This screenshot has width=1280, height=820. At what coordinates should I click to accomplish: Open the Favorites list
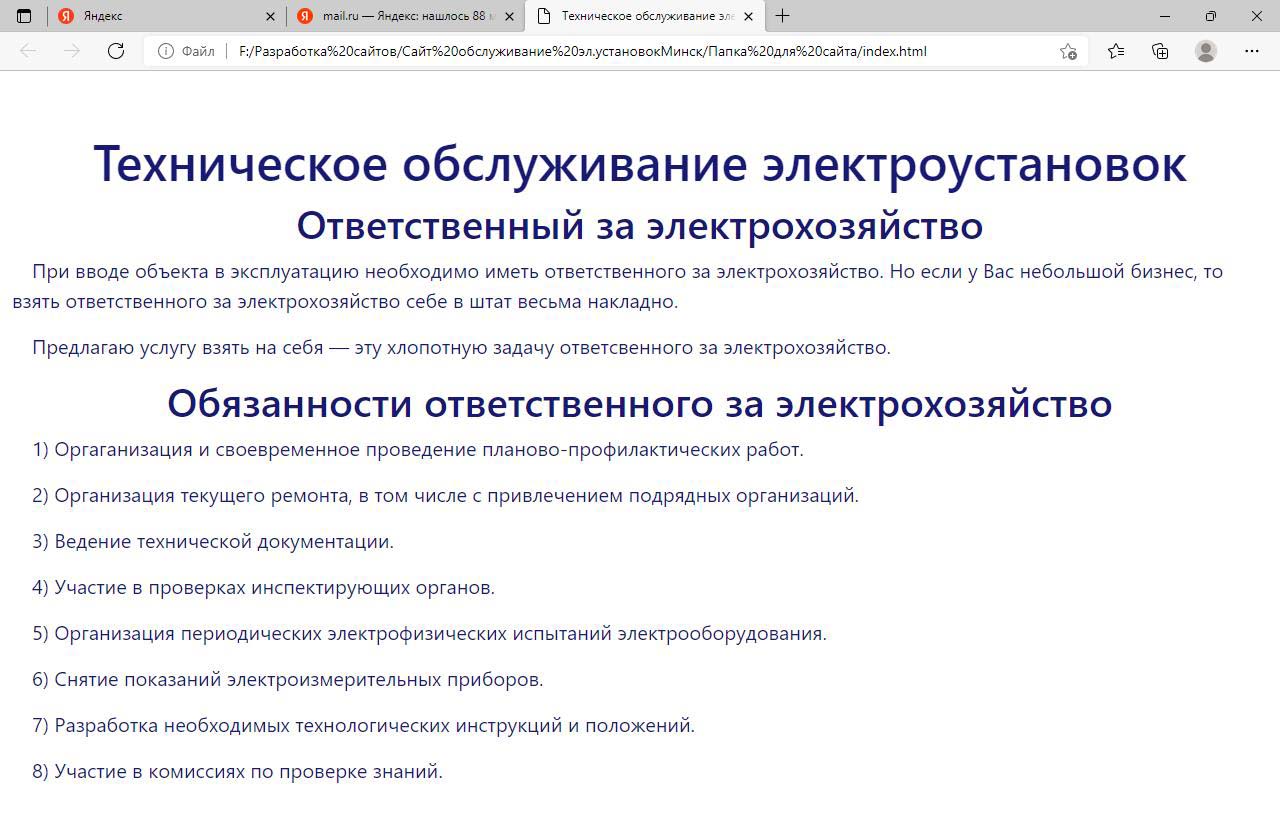(x=1116, y=51)
